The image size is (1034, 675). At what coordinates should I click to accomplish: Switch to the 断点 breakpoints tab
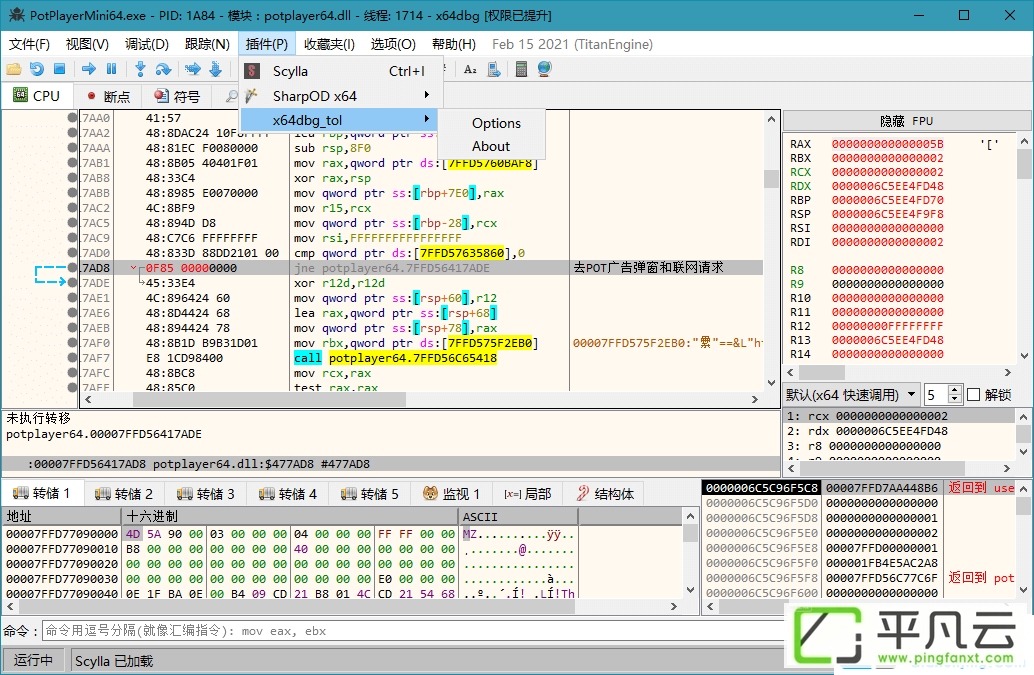[109, 97]
